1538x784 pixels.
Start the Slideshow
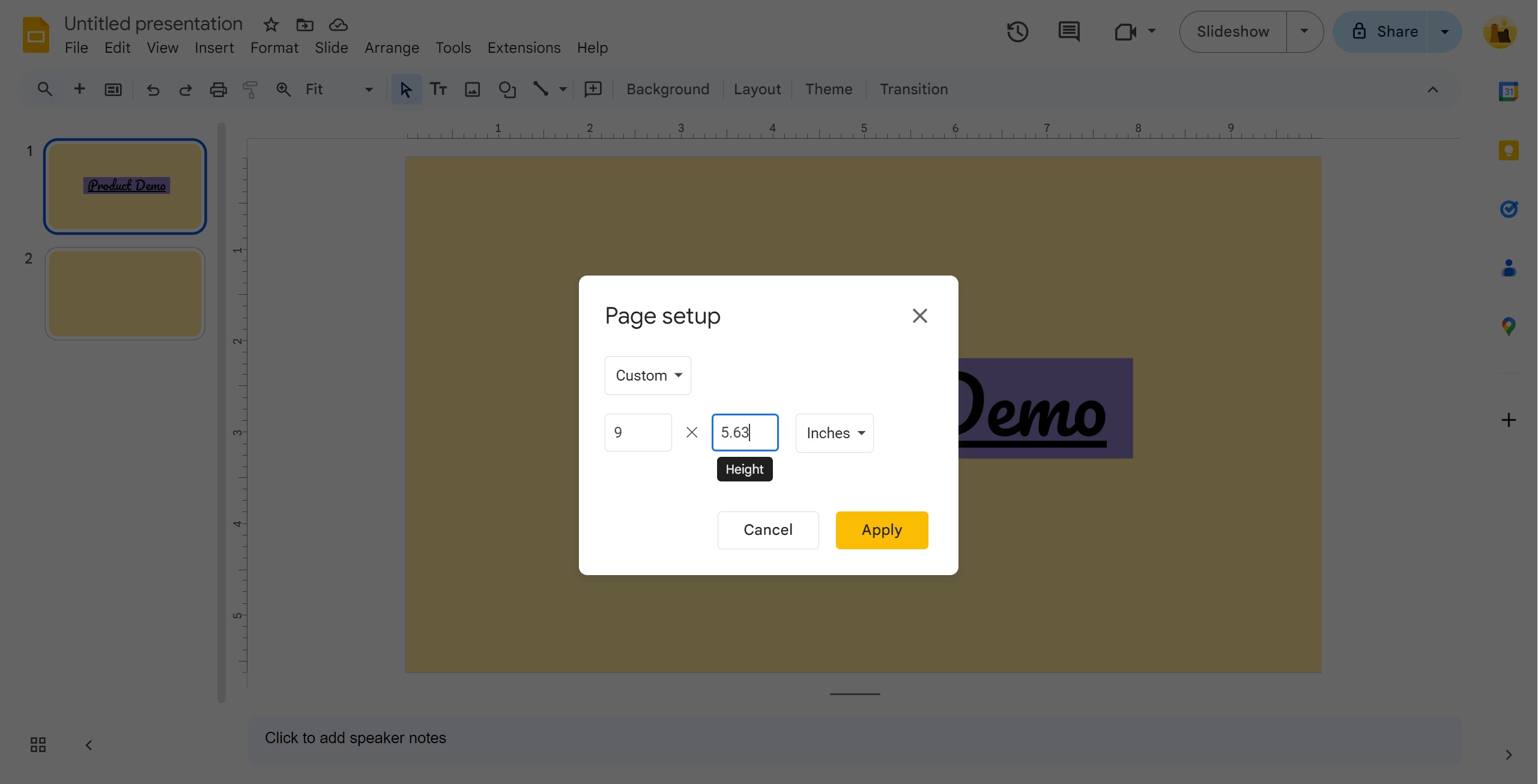pyautogui.click(x=1233, y=31)
